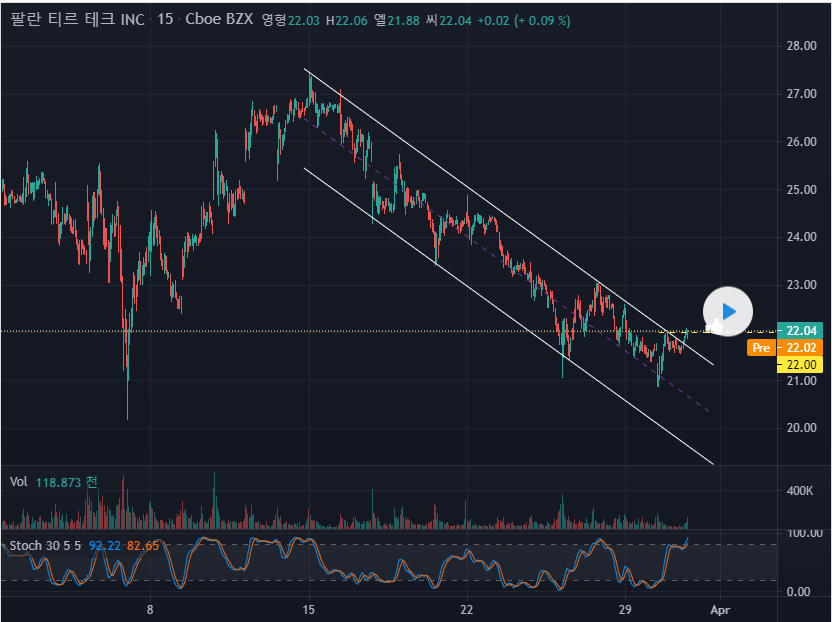Click the Apr label on time axis

tap(720, 609)
